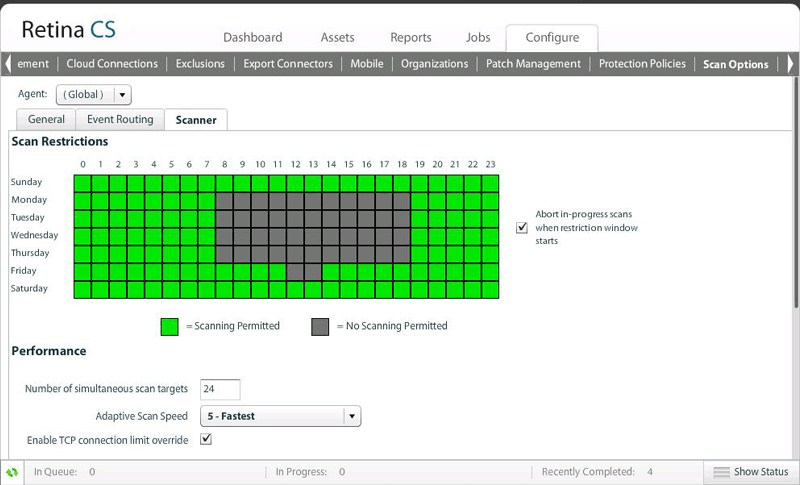Switch to the General tab
Image resolution: width=800 pixels, height=485 pixels.
47,120
